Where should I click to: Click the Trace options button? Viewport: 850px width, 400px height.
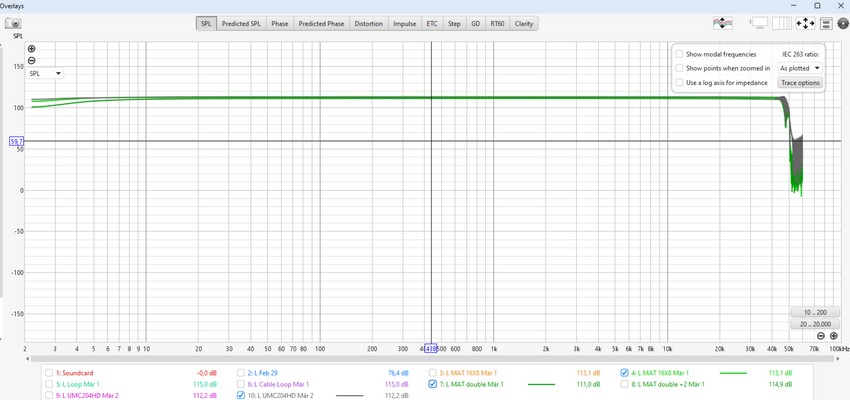tap(800, 82)
